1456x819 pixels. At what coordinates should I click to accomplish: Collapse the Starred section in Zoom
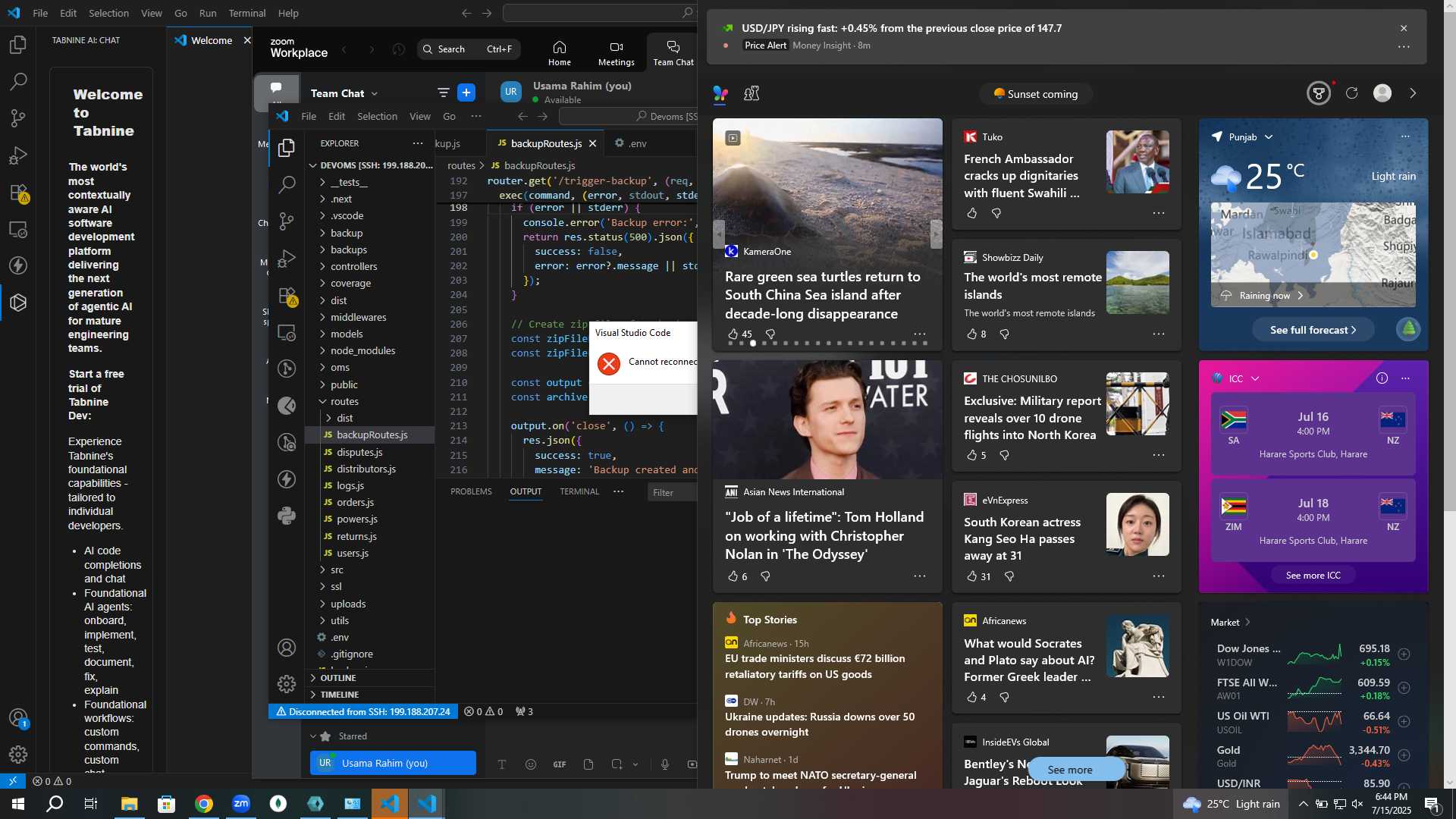[312, 736]
